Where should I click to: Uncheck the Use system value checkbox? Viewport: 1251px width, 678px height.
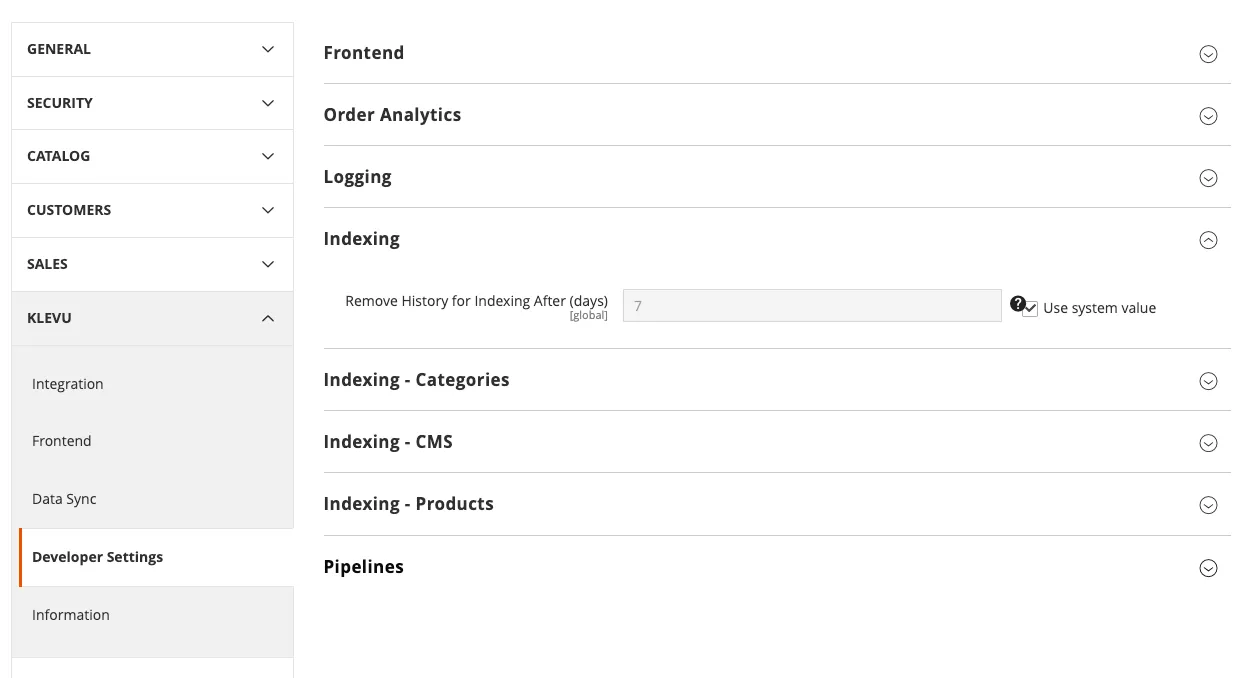click(x=1030, y=309)
